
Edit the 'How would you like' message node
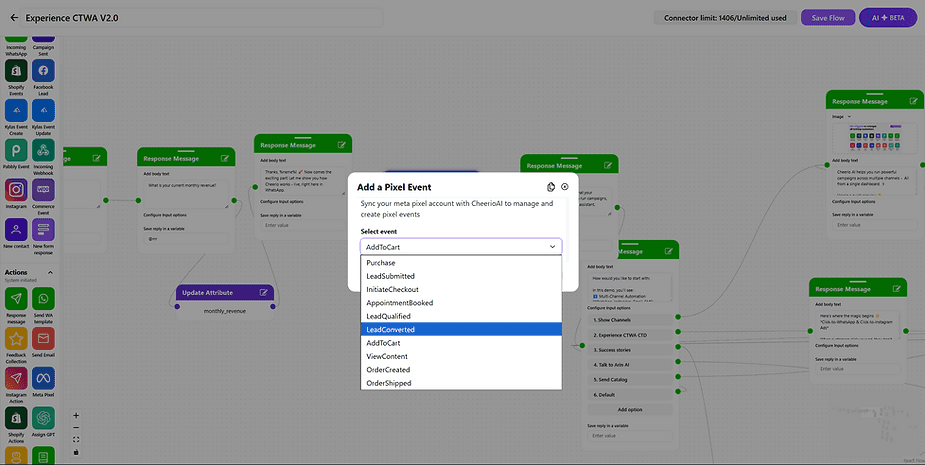coord(668,251)
